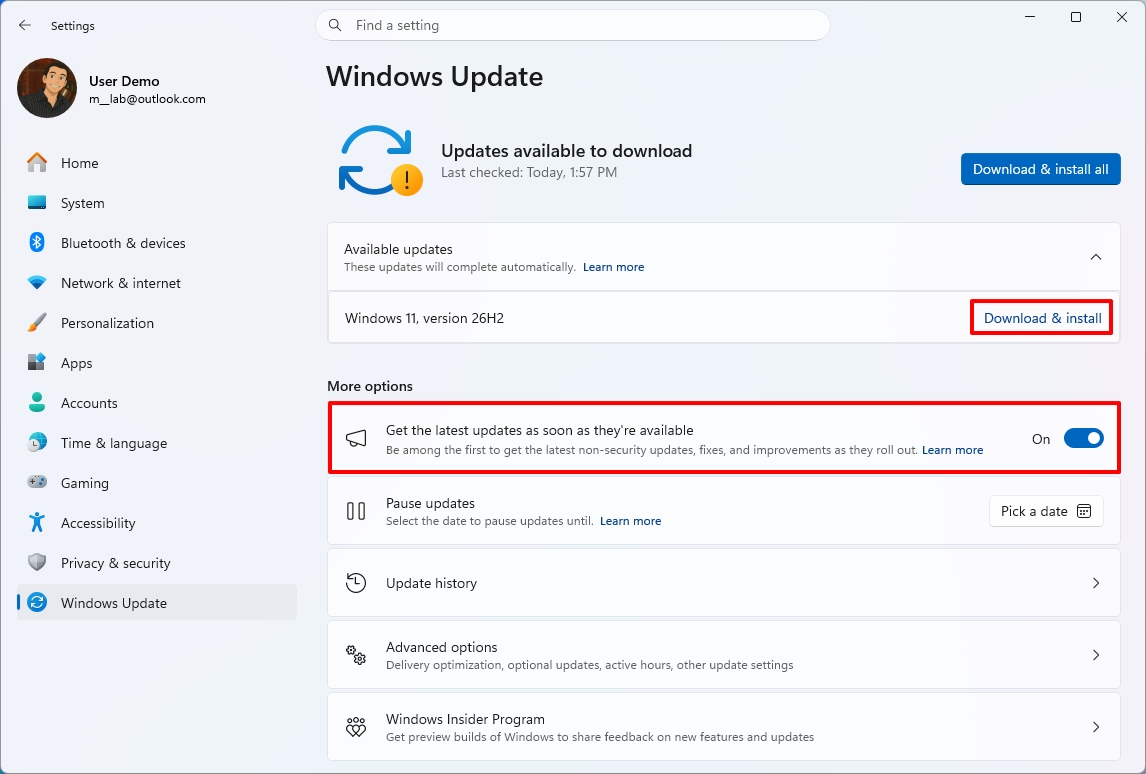Open Update history via its chevron
This screenshot has width=1146, height=774.
click(1096, 583)
